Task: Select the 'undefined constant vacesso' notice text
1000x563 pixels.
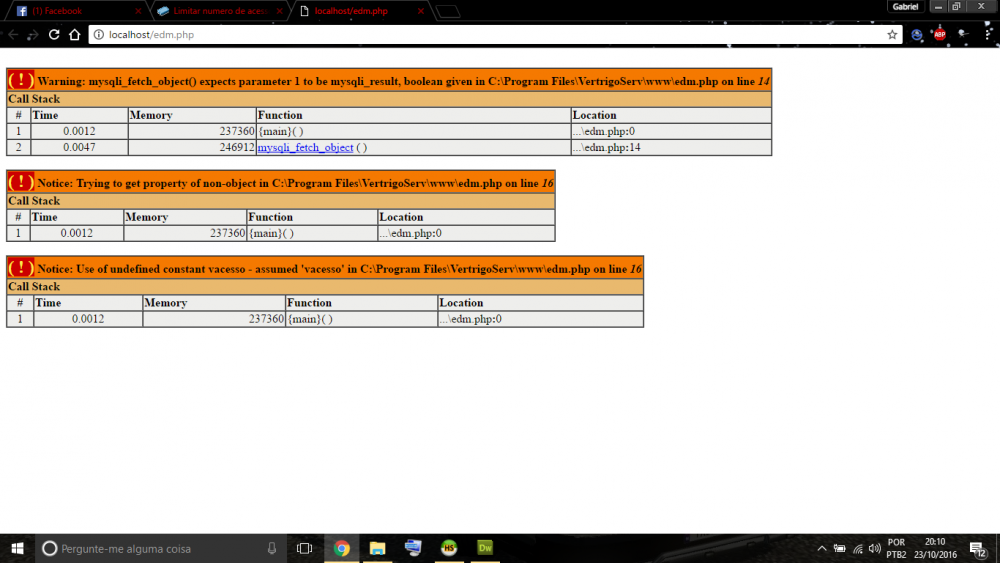Action: (339, 269)
